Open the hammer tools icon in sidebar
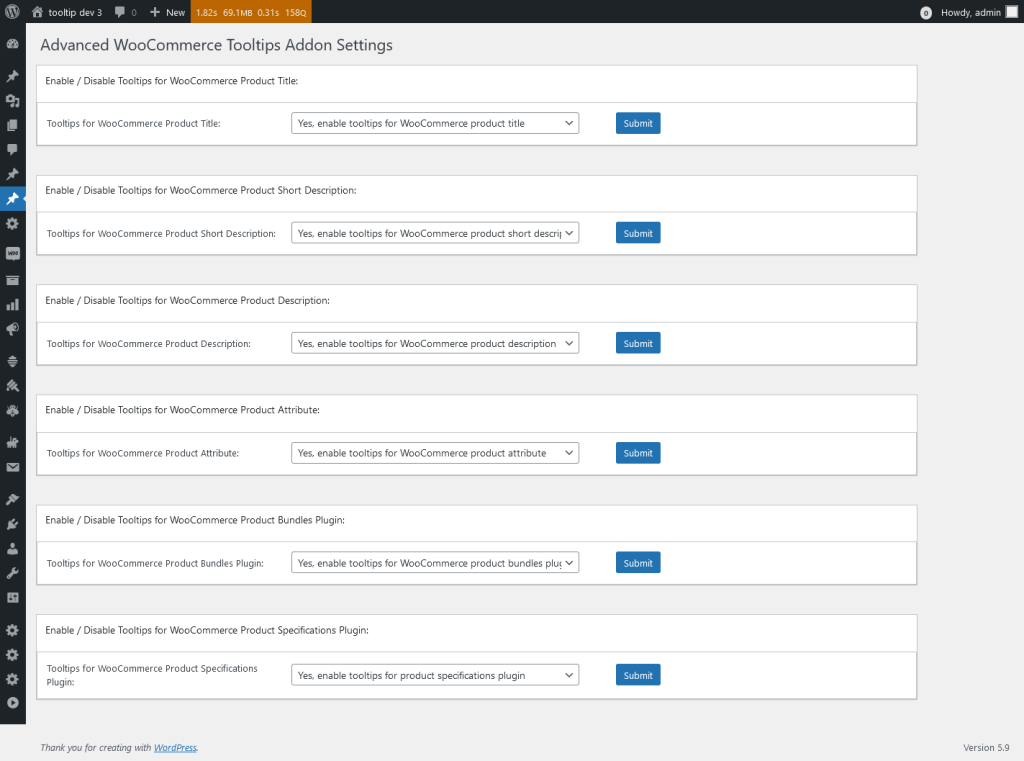 (x=12, y=386)
